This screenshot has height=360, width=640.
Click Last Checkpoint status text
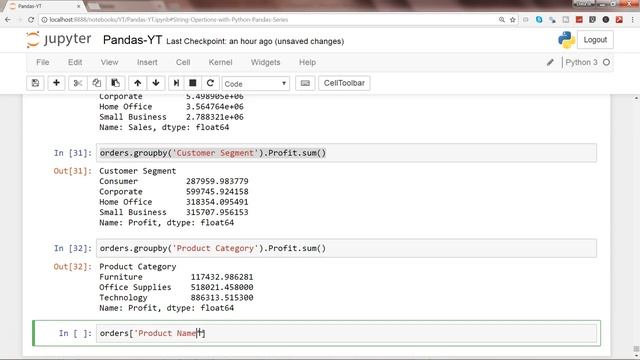click(255, 41)
